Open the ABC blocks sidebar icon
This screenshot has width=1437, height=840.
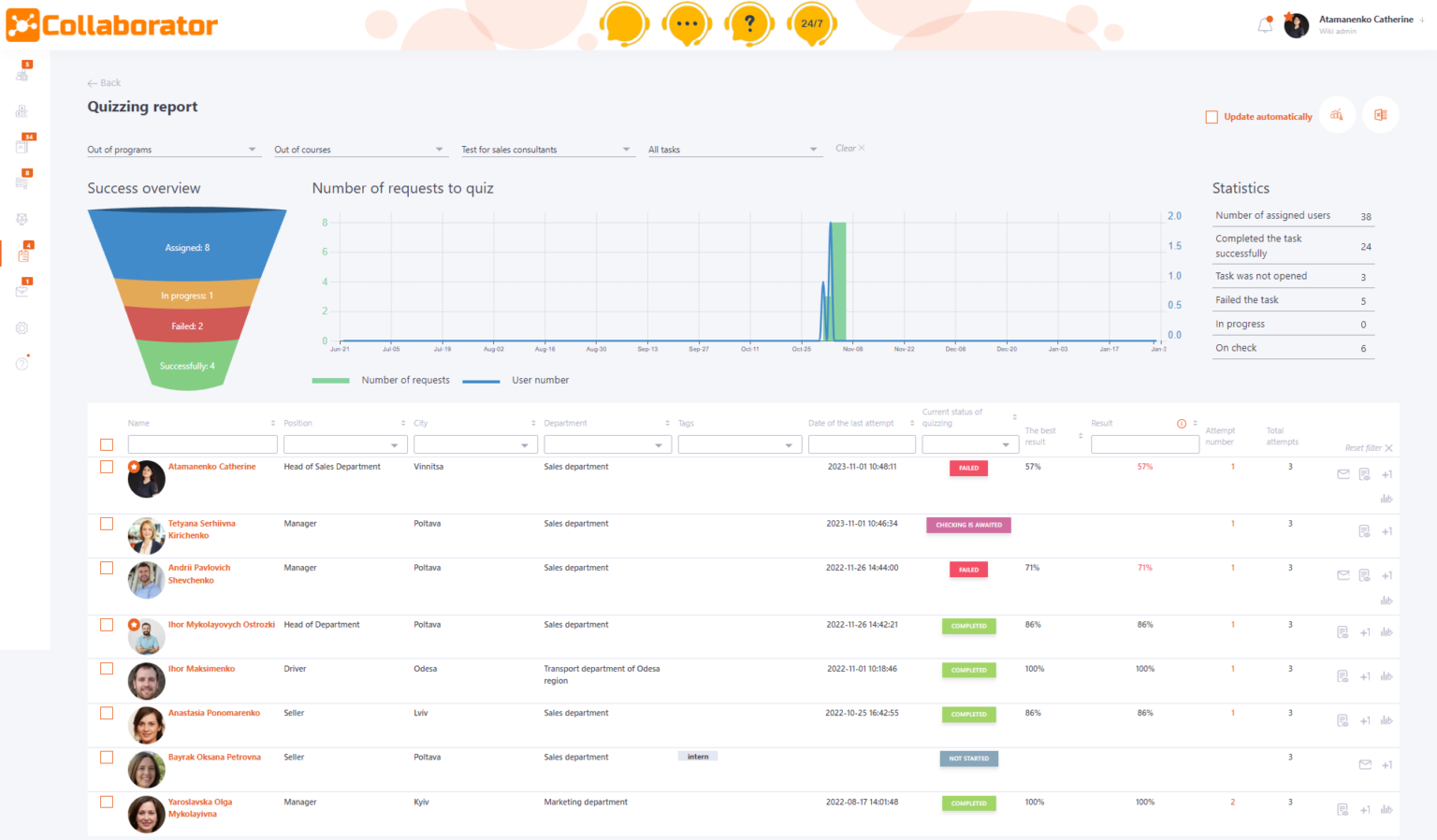click(x=22, y=111)
